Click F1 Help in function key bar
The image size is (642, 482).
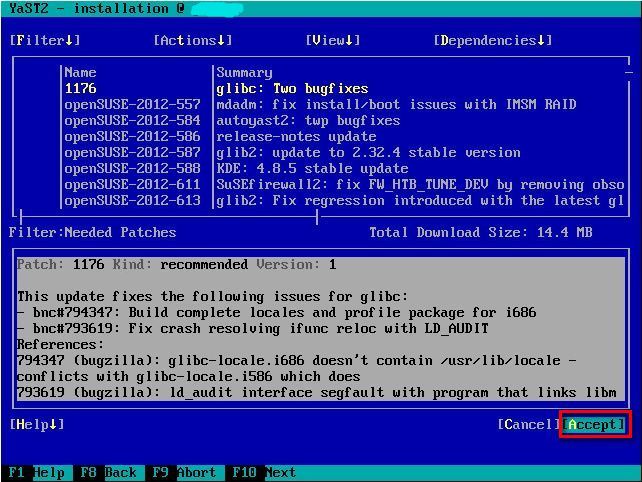pos(36,473)
